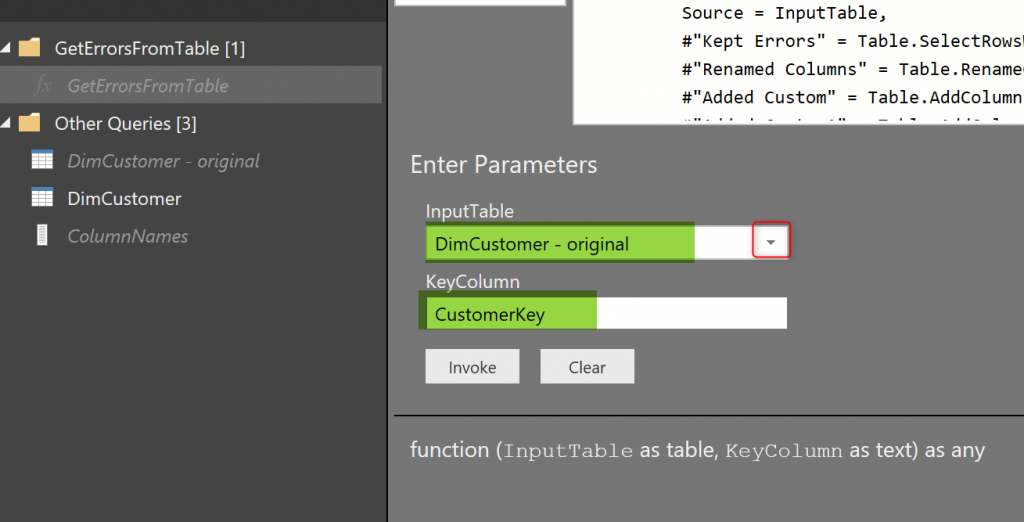Open the DimCustomer query
Viewport: 1024px width, 522px height.
point(124,199)
